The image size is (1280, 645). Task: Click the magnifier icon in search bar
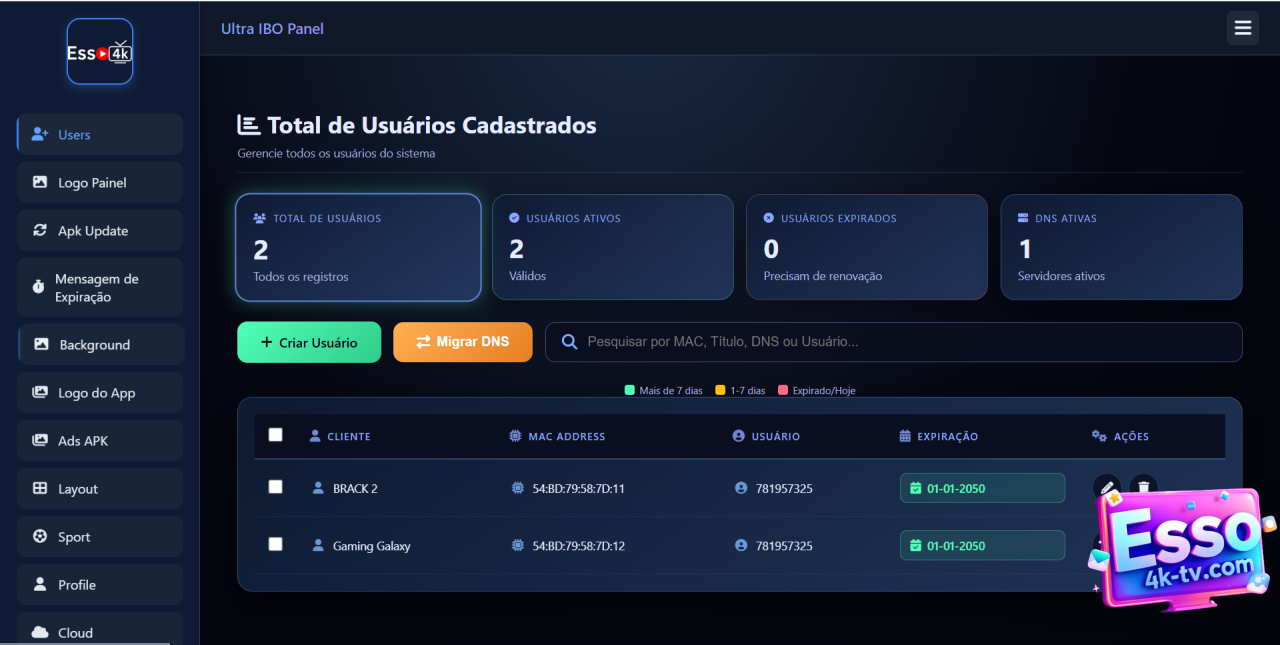coord(570,342)
